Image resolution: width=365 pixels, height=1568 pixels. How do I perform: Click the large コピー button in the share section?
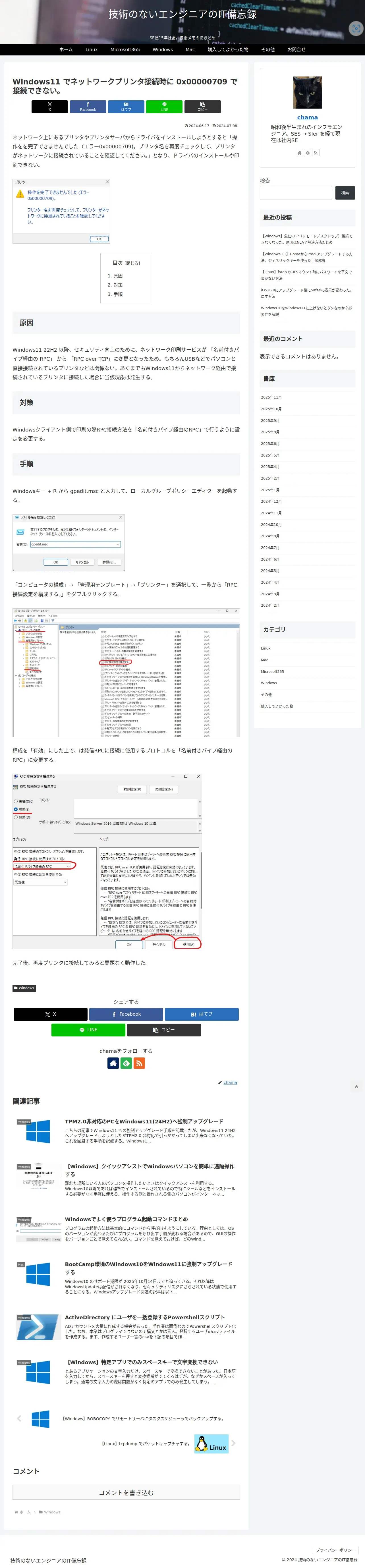click(x=164, y=1030)
